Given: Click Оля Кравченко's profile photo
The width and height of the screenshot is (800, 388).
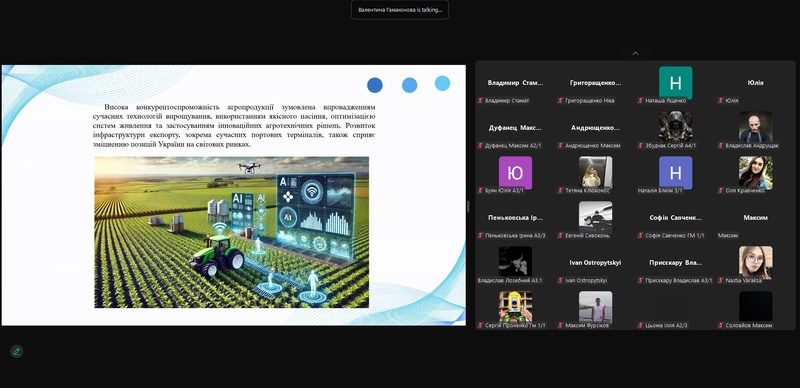Looking at the screenshot, I should click(x=756, y=173).
